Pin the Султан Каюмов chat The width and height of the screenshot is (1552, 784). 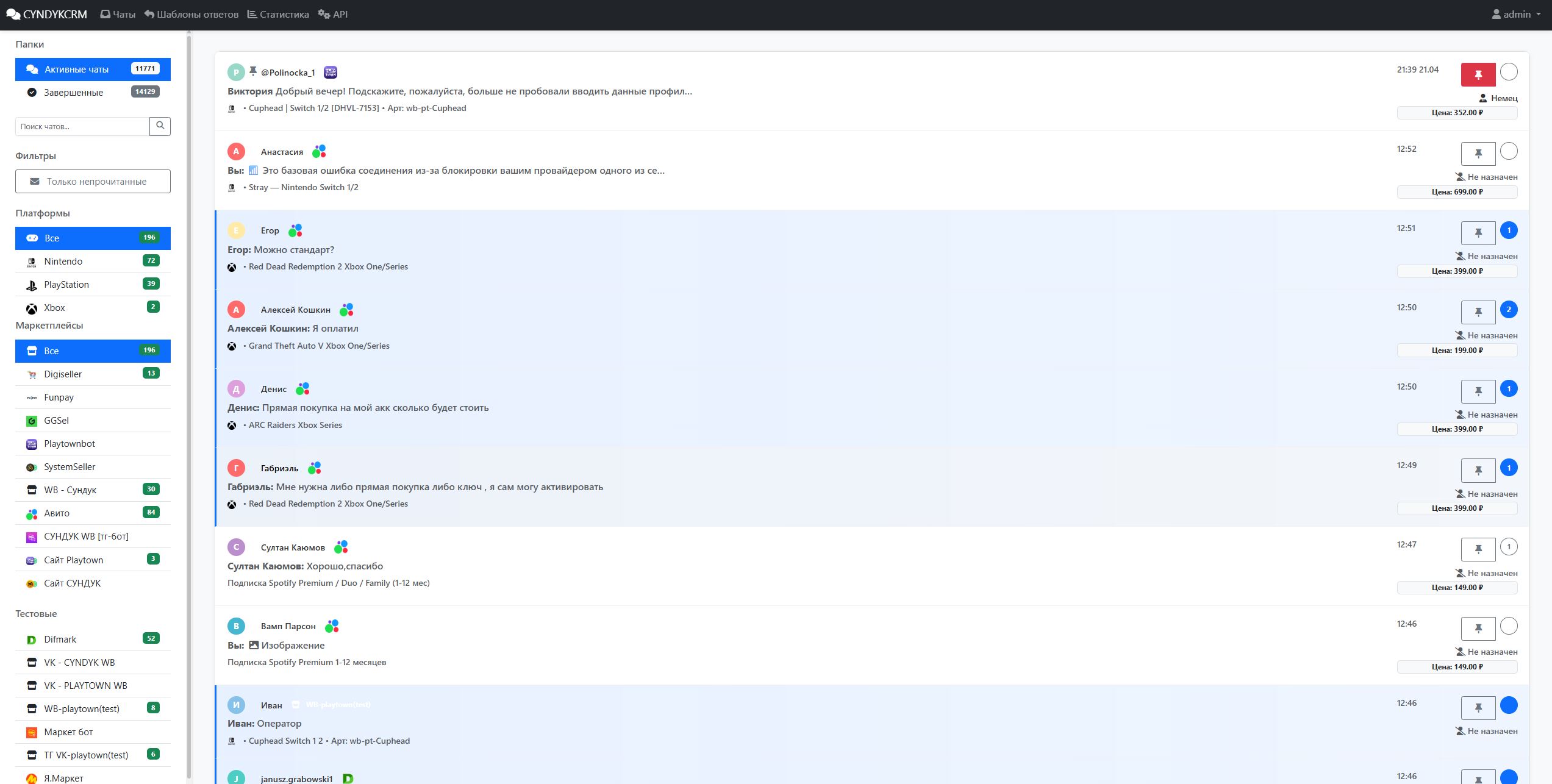[1478, 549]
